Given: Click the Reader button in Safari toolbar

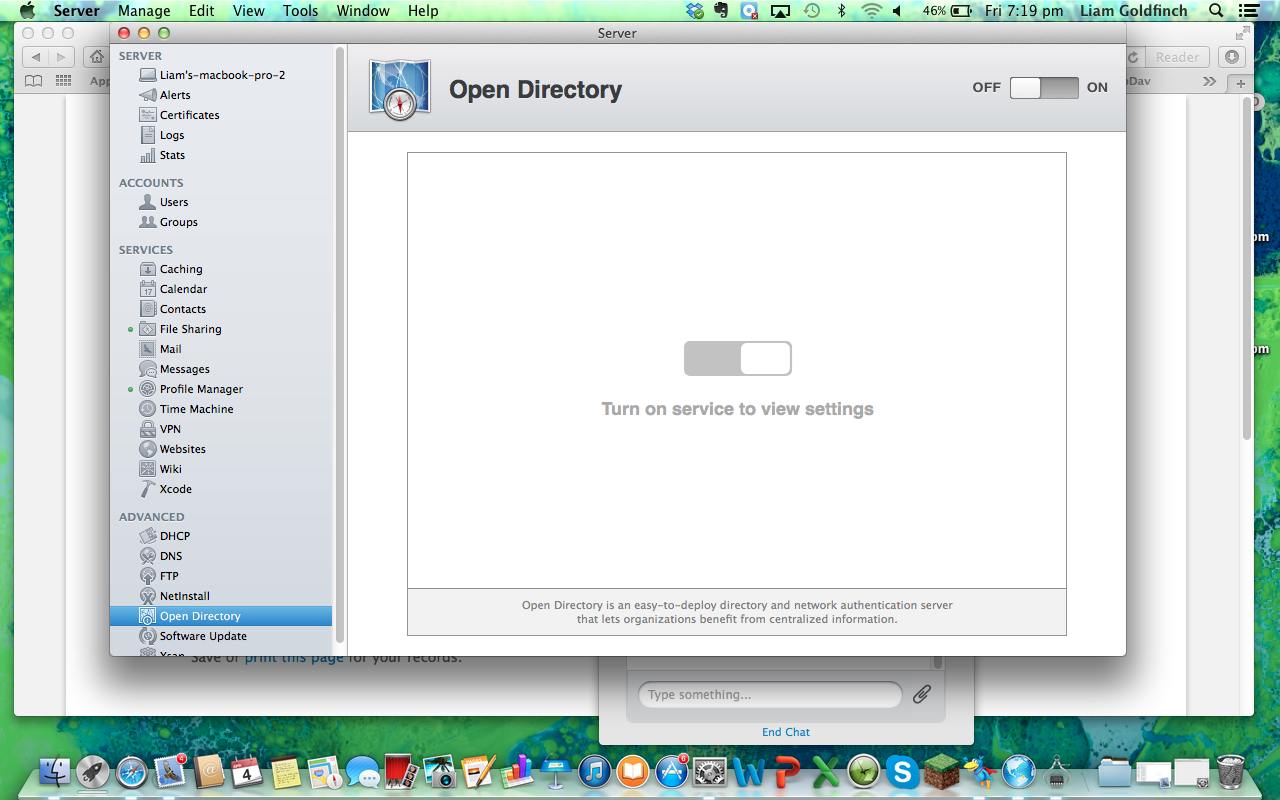Looking at the screenshot, I should tap(1177, 57).
